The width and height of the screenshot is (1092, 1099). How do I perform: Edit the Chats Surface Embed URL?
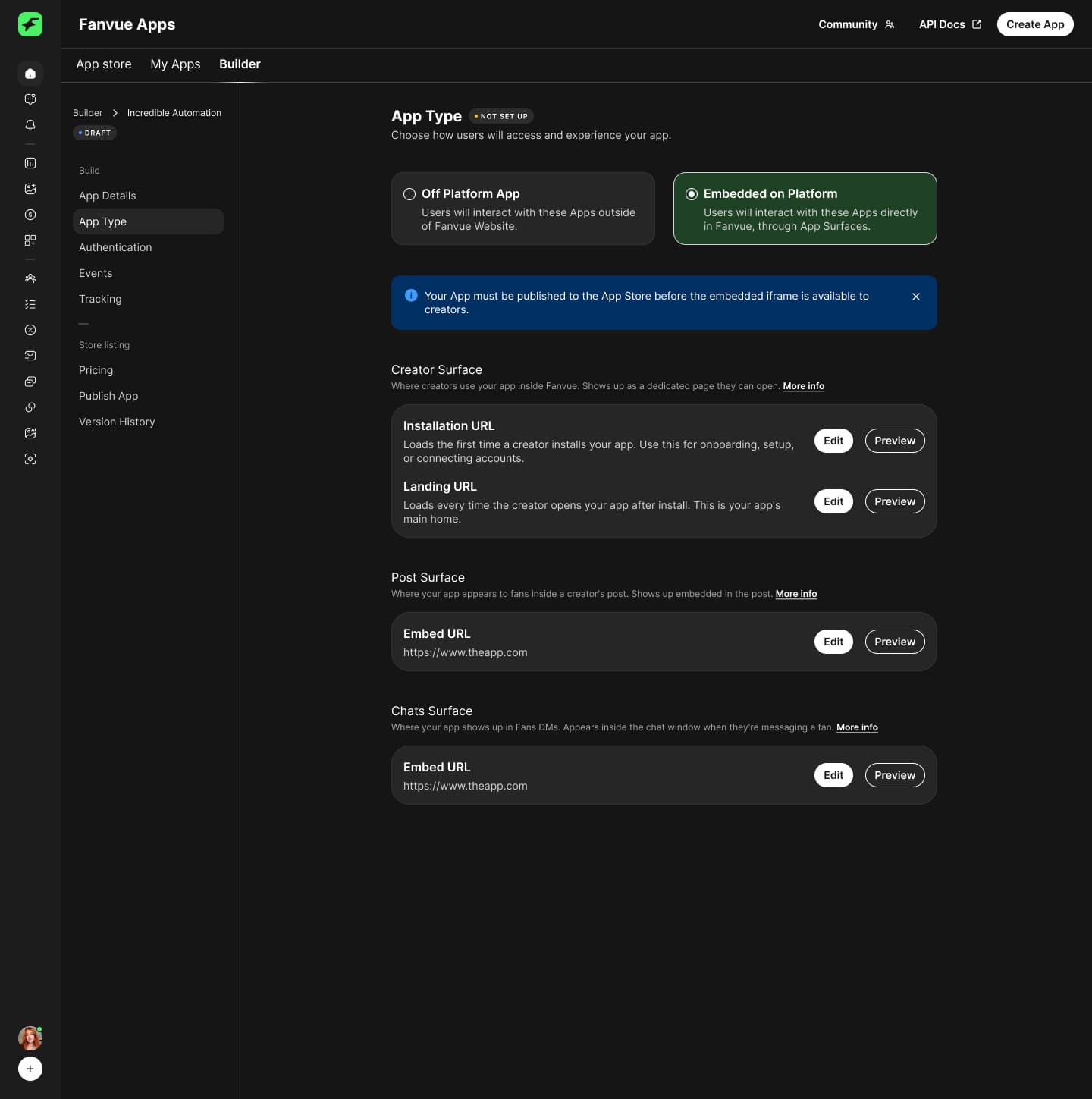[x=833, y=775]
